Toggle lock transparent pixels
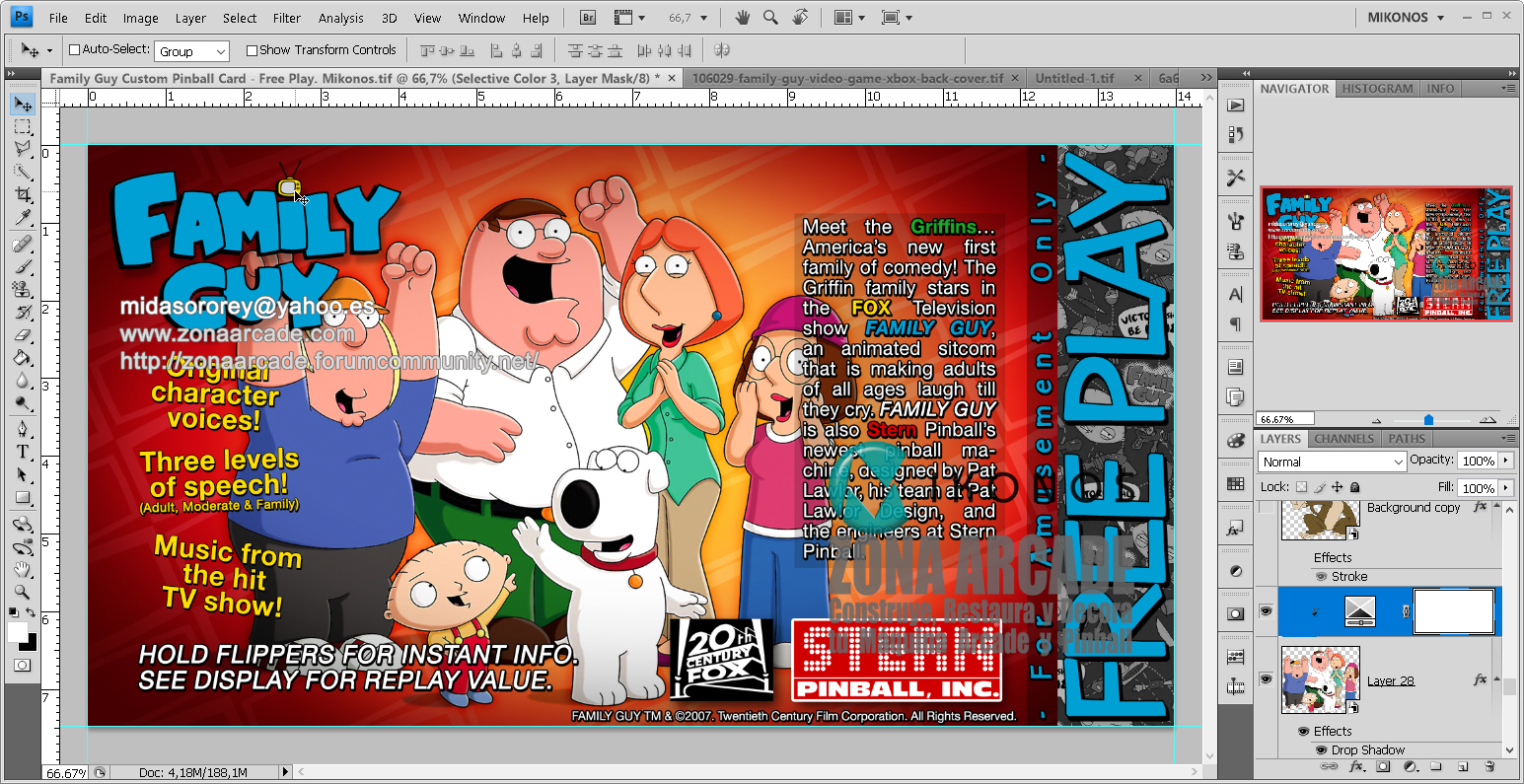The height and width of the screenshot is (784, 1524). (x=1301, y=487)
